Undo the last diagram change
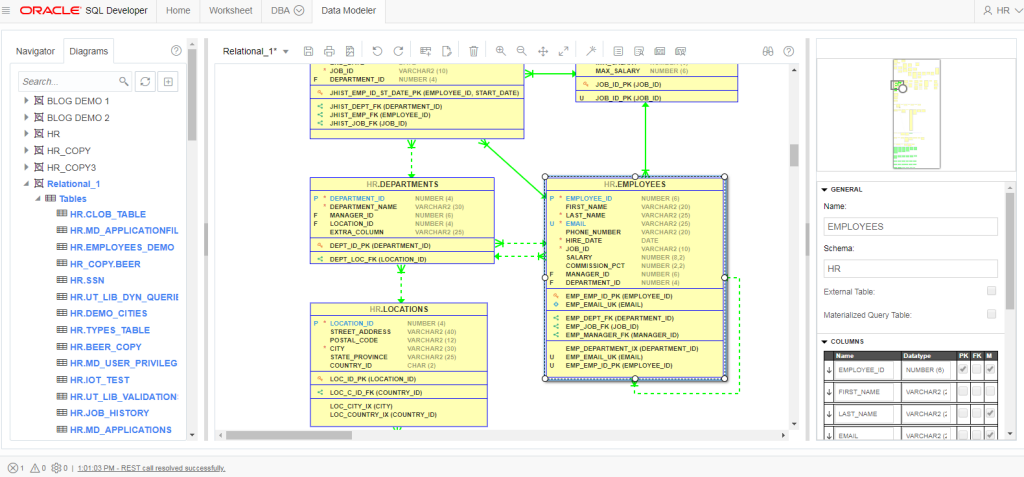 [377, 51]
